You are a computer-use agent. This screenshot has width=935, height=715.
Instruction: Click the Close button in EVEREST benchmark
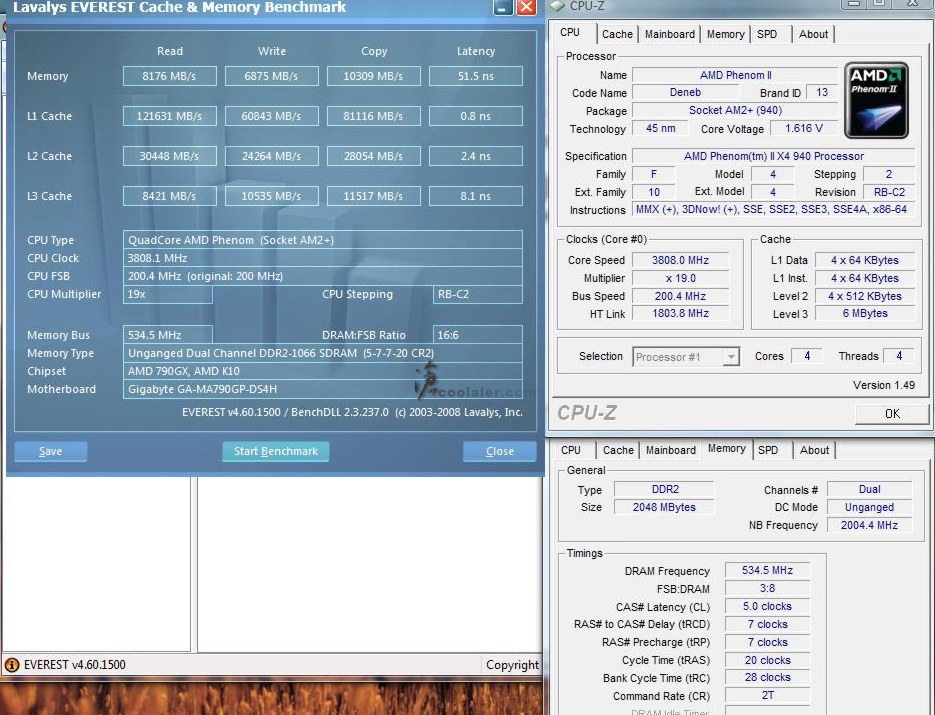point(500,451)
